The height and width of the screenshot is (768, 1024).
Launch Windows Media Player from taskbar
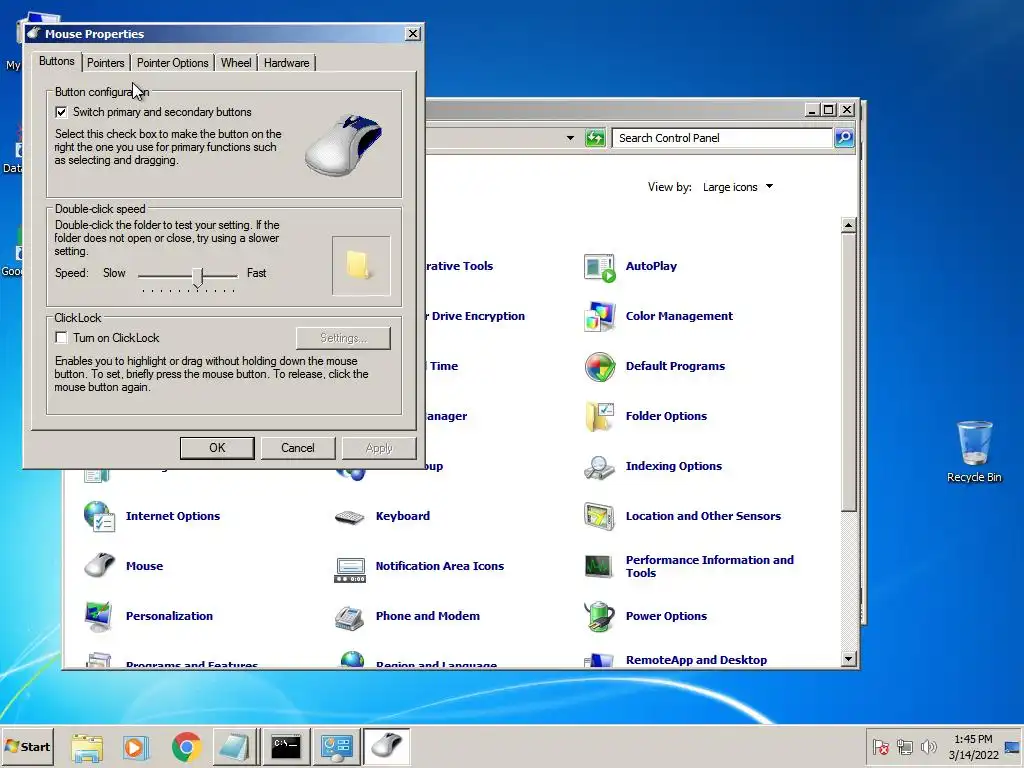tap(136, 746)
